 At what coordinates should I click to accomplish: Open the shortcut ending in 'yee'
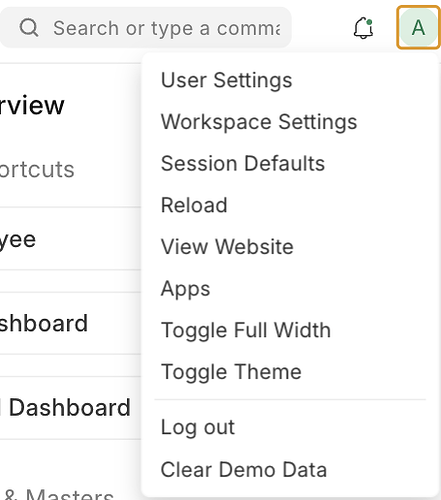17,240
